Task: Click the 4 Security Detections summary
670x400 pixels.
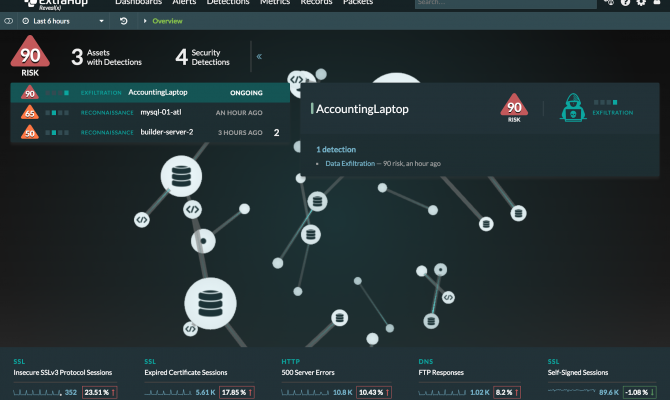Action: tap(203, 57)
